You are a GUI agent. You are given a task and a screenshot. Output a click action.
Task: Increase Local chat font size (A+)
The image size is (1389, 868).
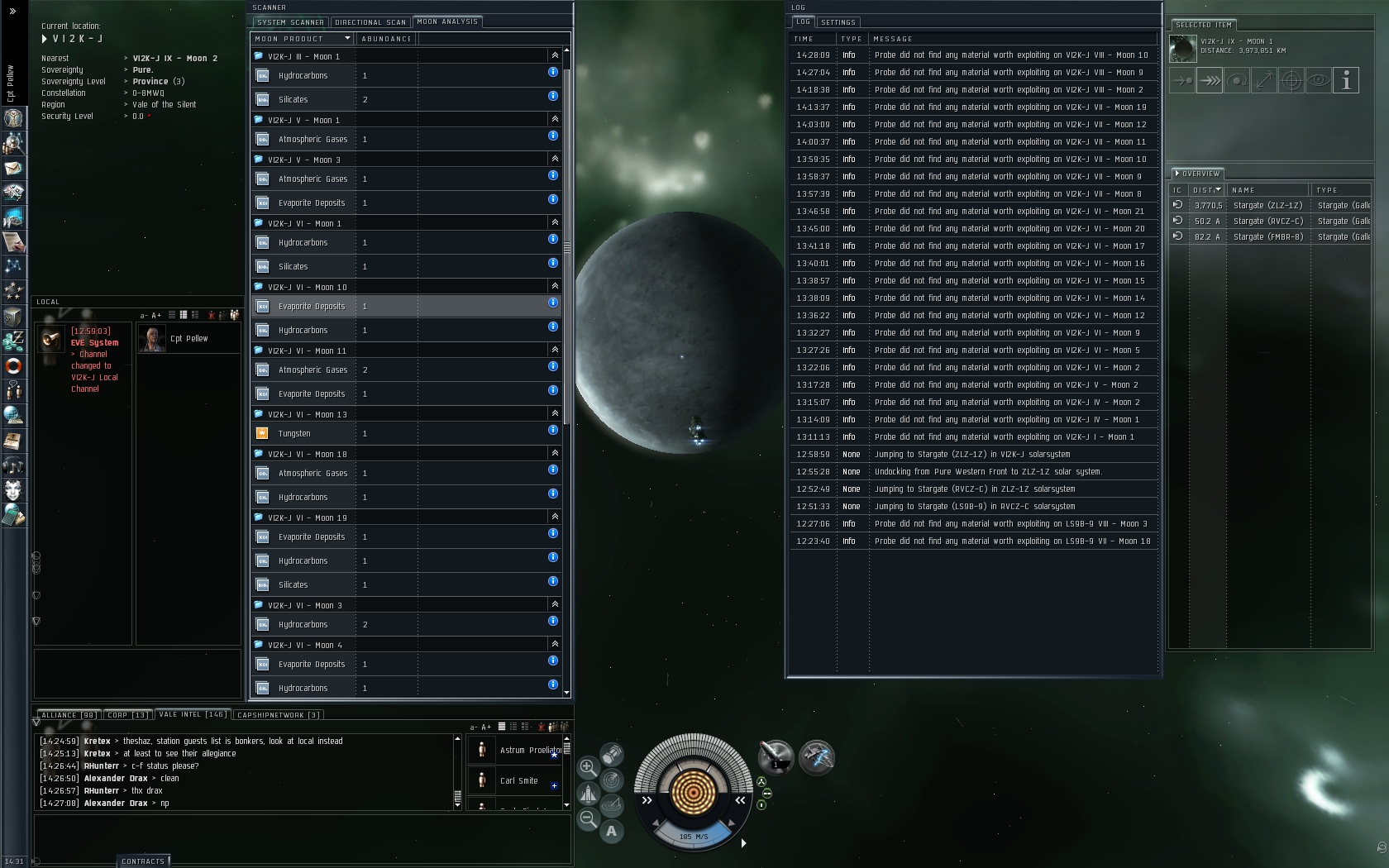tap(156, 315)
